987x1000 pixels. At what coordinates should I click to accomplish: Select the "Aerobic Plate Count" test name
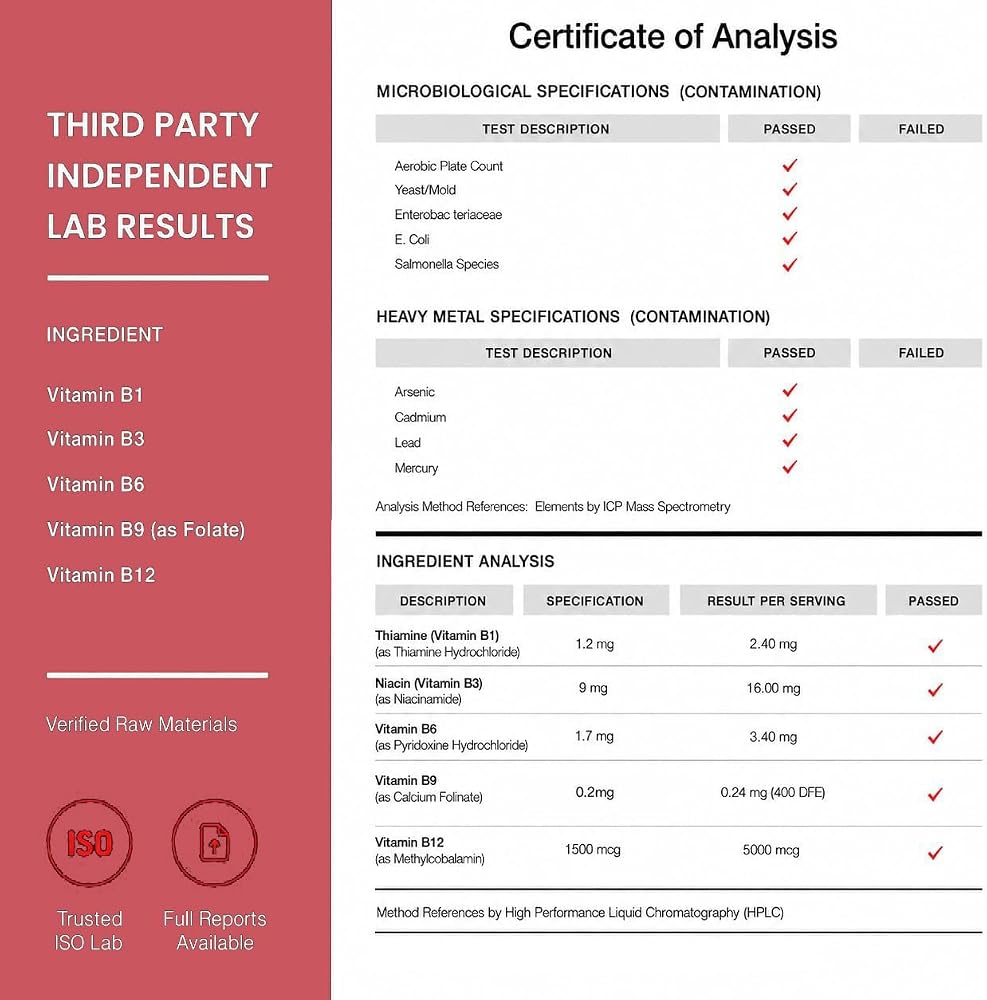[x=448, y=166]
